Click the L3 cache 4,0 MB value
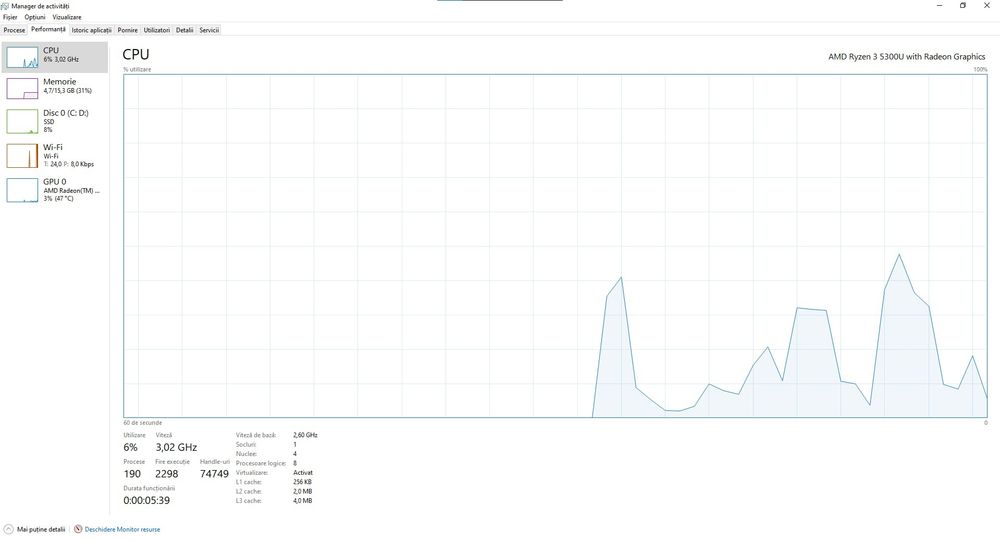Screen dimensions: 1000x542 (302, 501)
